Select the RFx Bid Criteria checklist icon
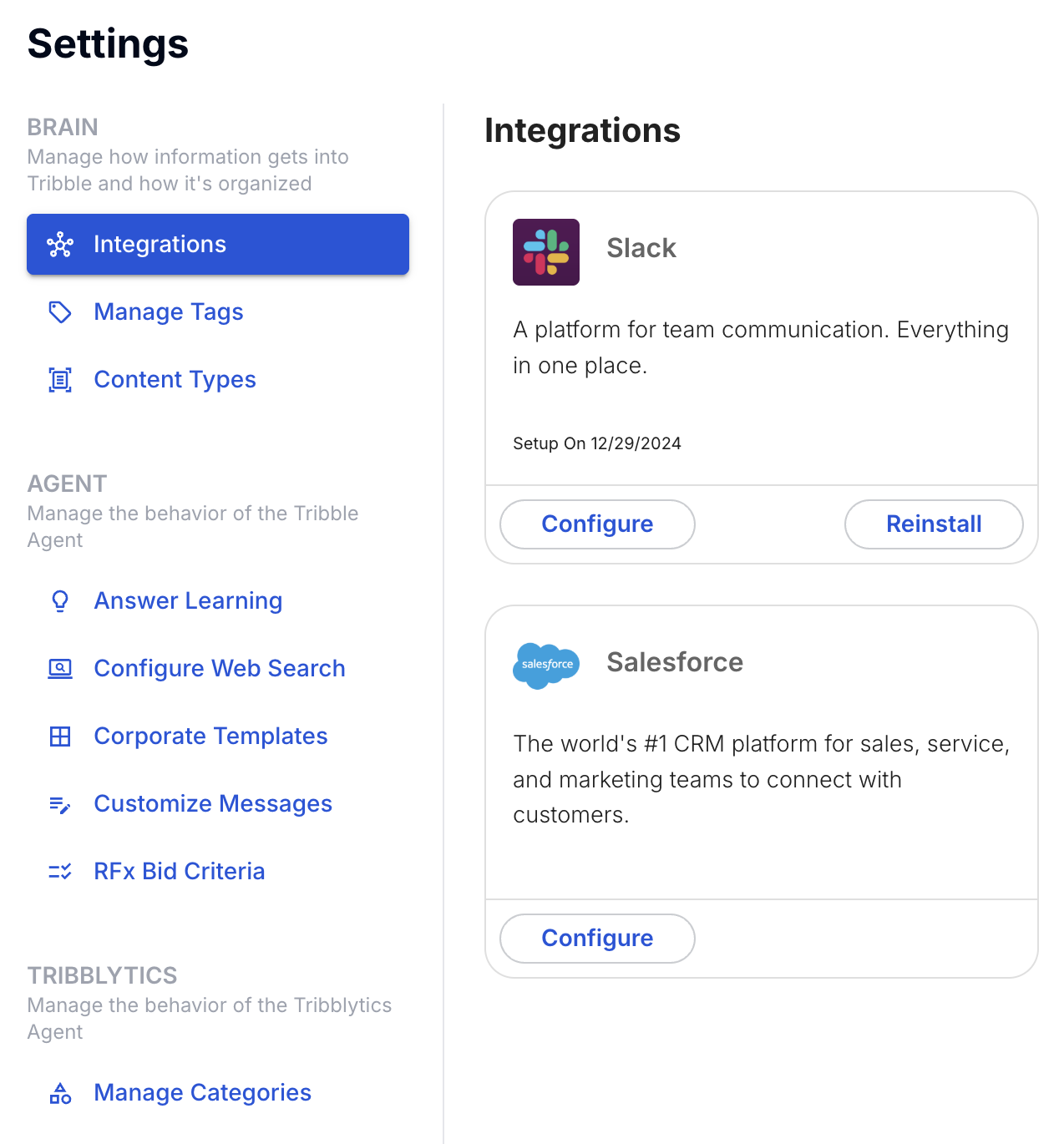 tap(60, 871)
